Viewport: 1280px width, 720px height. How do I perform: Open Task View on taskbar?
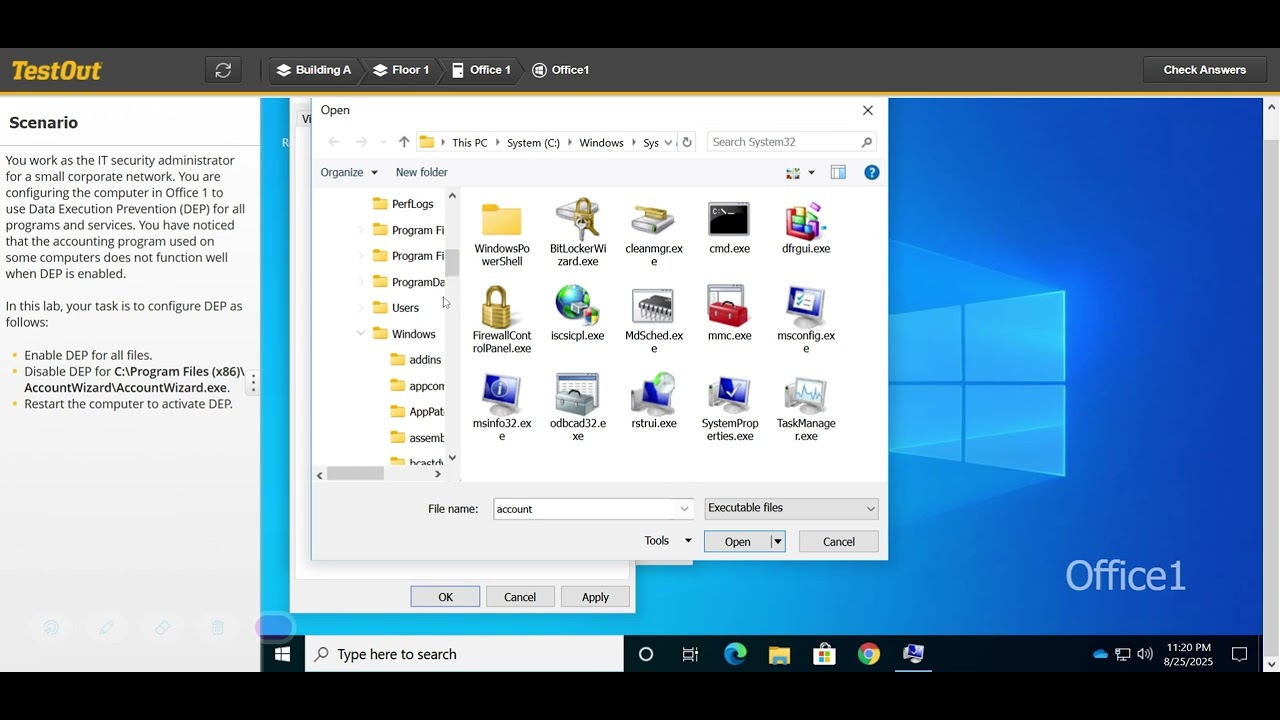pyautogui.click(x=690, y=654)
